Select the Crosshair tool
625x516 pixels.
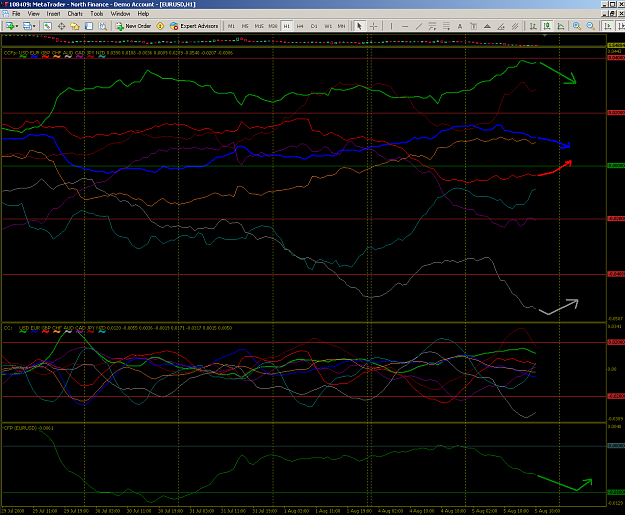point(373,26)
